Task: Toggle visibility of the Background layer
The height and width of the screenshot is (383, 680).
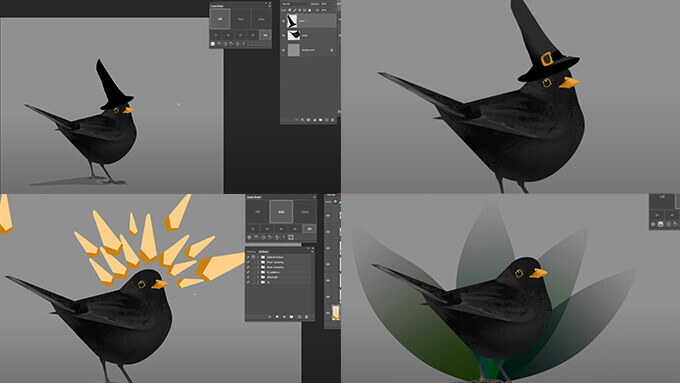Action: point(283,50)
